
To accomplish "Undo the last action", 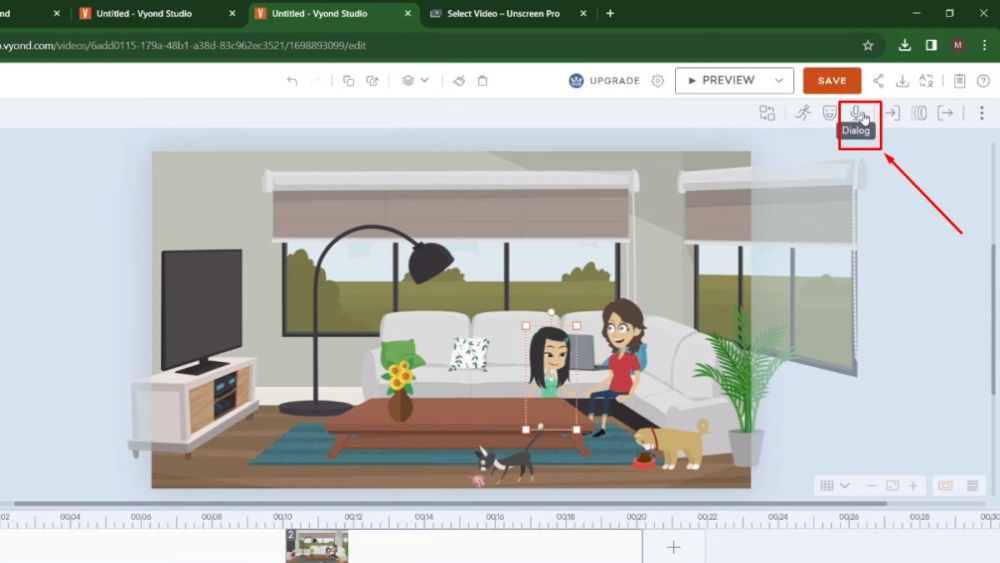I will [x=292, y=81].
